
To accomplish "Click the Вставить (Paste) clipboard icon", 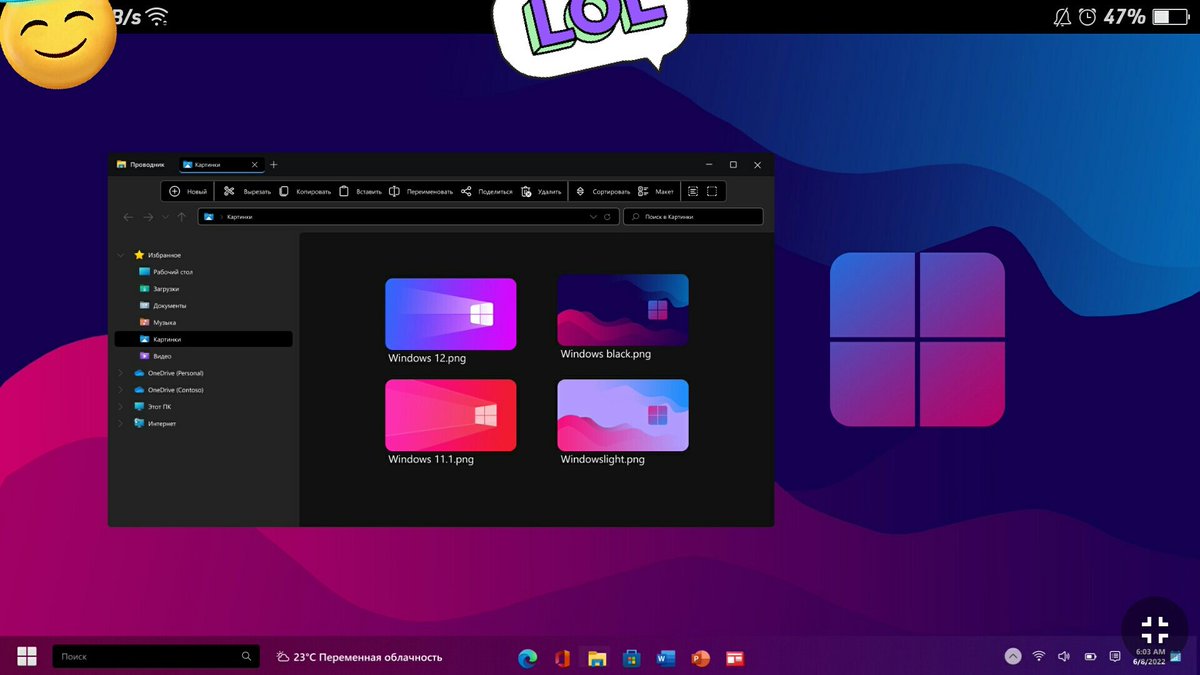I will pyautogui.click(x=344, y=191).
